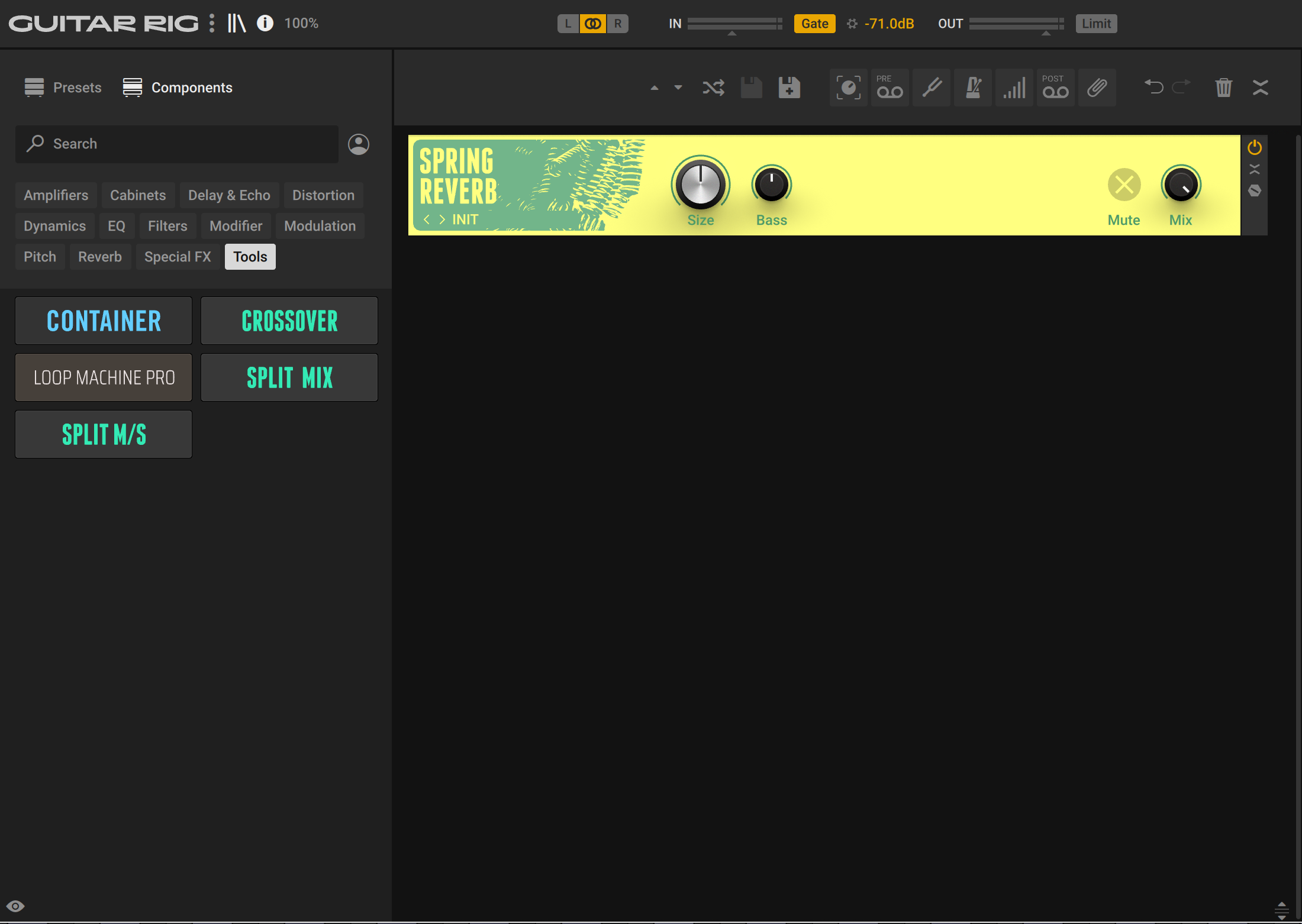This screenshot has height=924, width=1302.
Task: Click the redo icon in toolbar
Action: [1180, 87]
